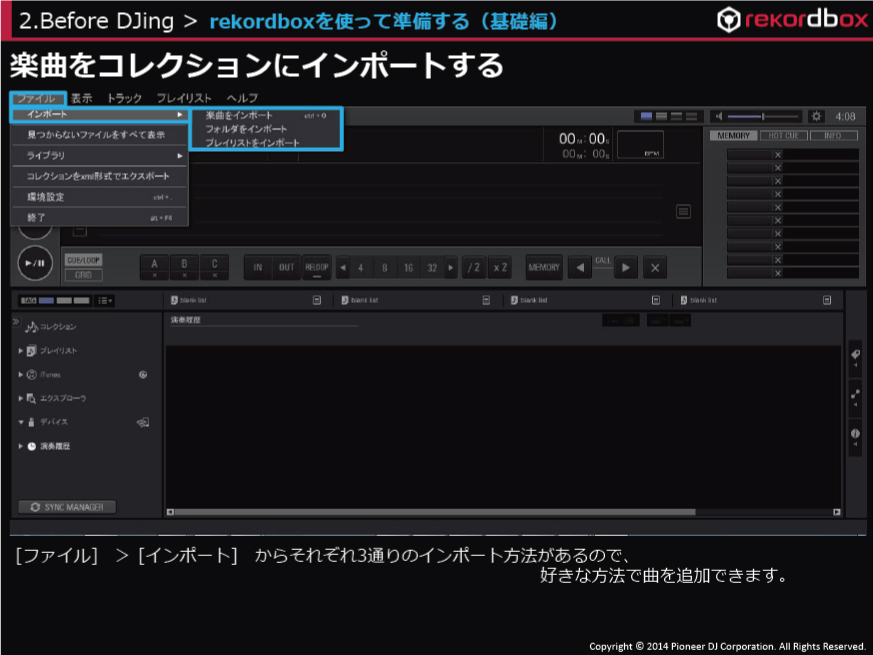Open the ファイル menu
The width and height of the screenshot is (873, 655).
(36, 99)
